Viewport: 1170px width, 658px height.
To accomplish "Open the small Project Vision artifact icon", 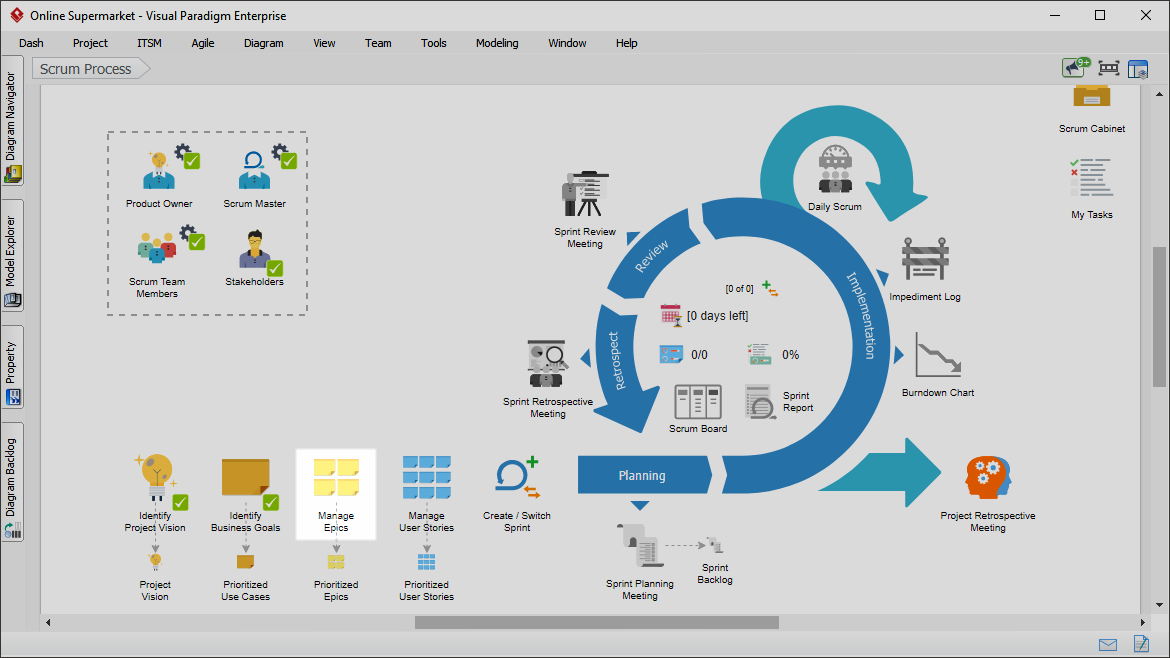I will (x=155, y=561).
